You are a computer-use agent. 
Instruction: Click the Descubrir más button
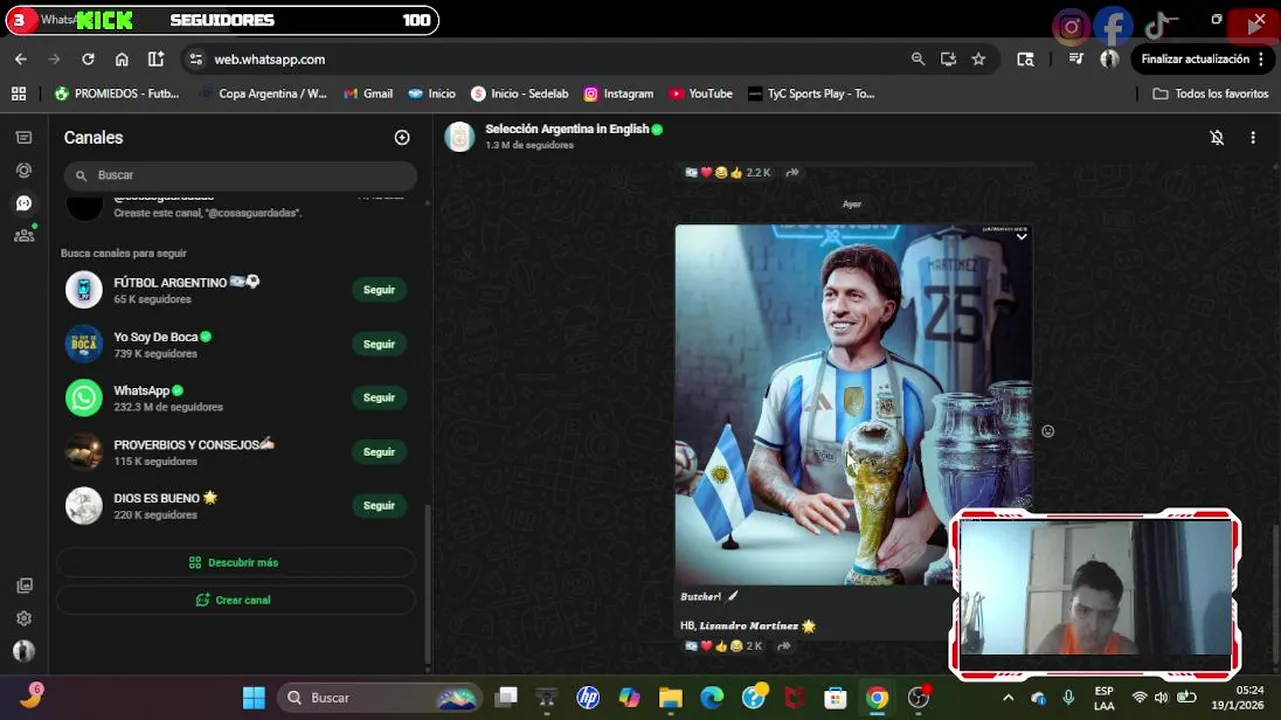[235, 562]
